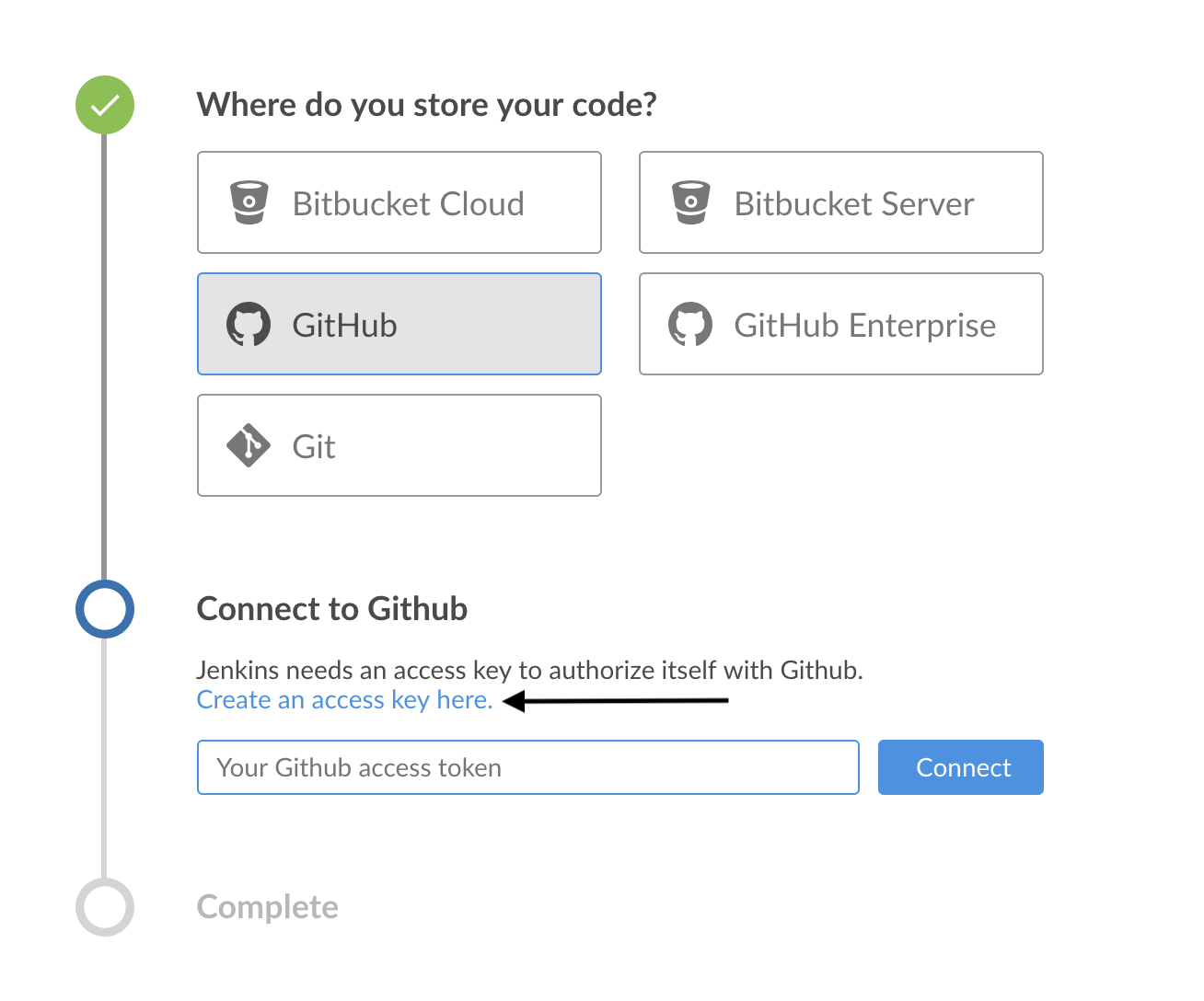
Task: Focus the Github access token field
Action: coord(528,767)
